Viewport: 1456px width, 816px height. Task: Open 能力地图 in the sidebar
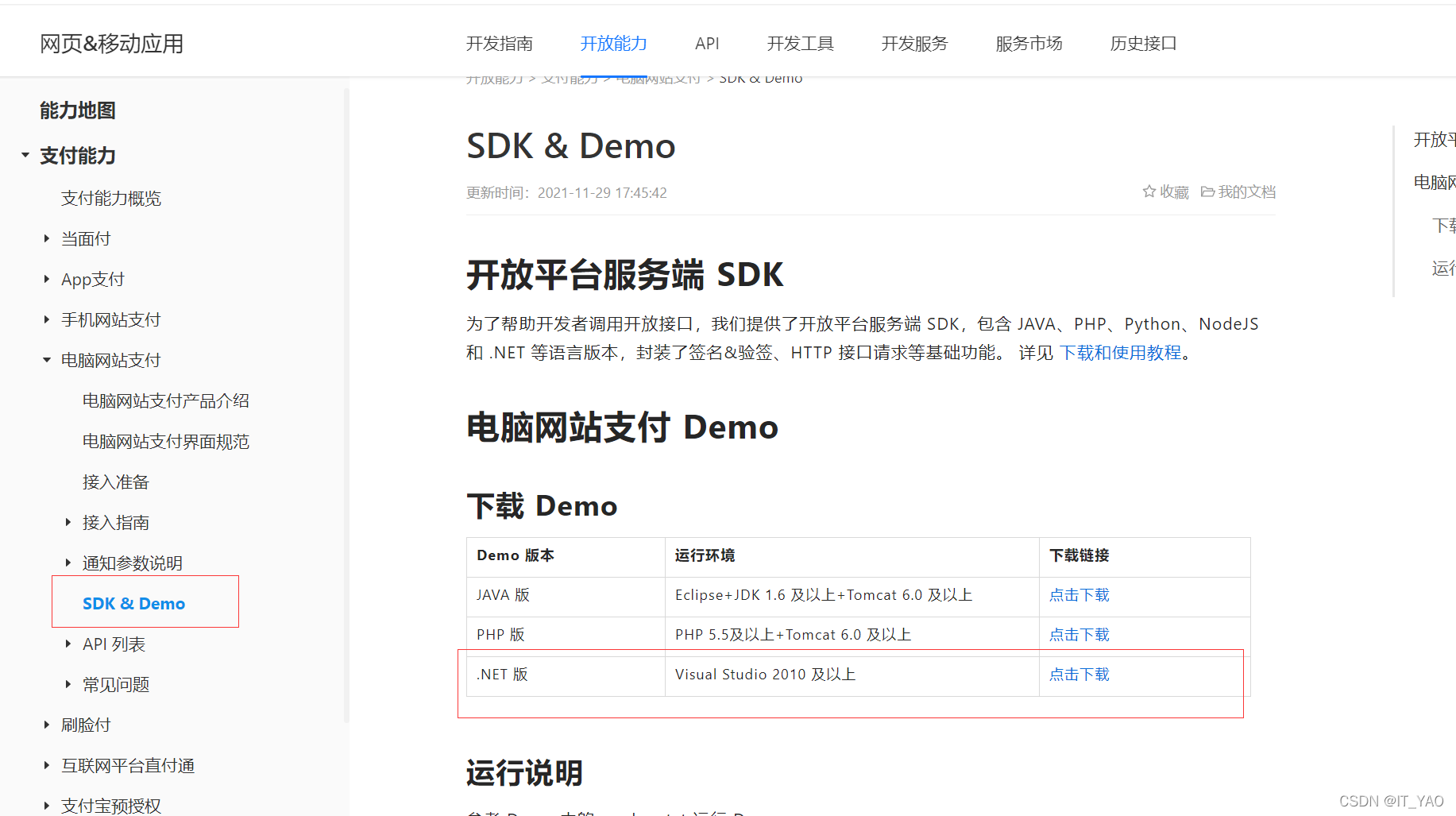[x=78, y=110]
